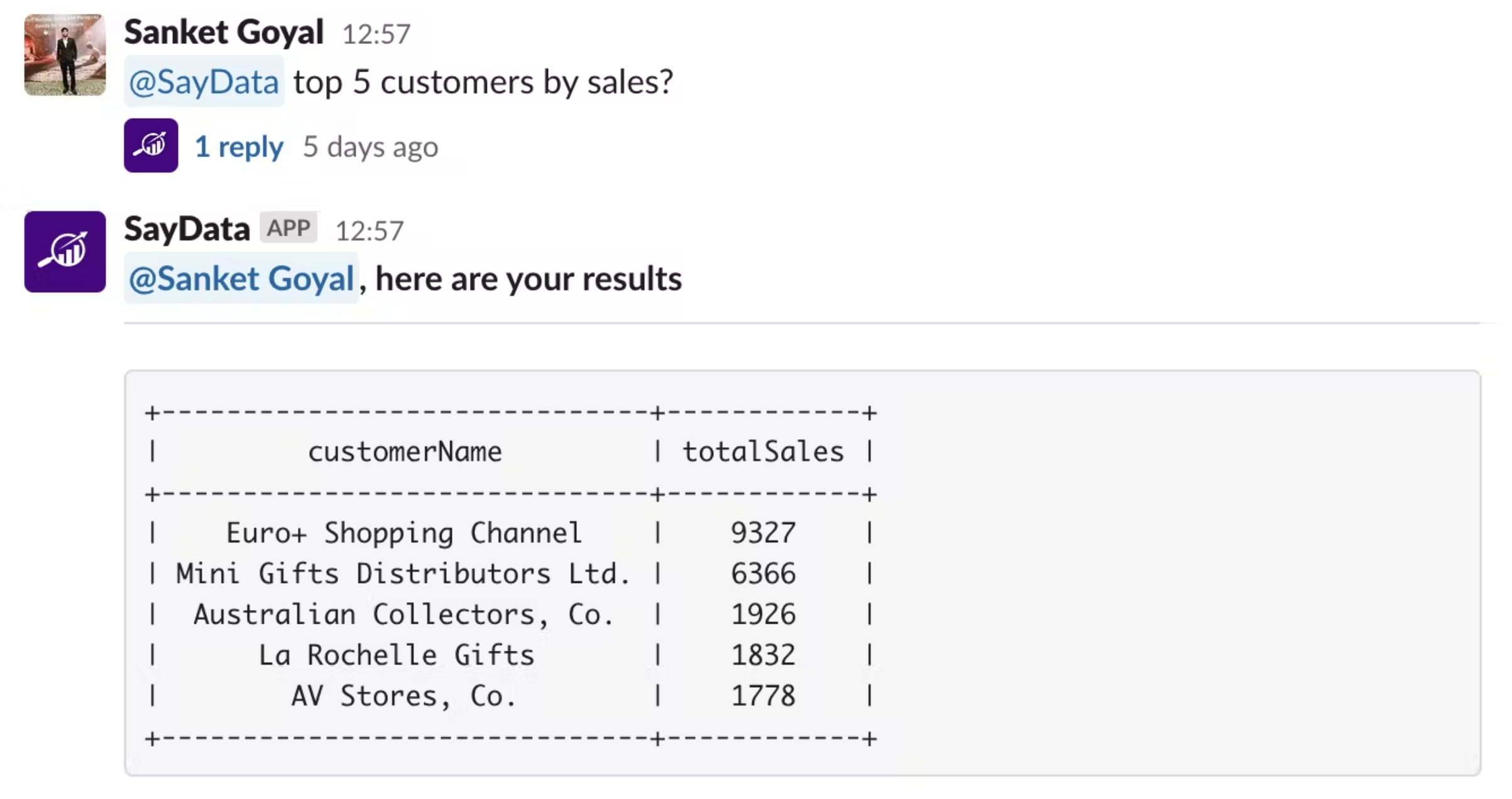Click the '5 days ago' reply time

pyautogui.click(x=370, y=147)
